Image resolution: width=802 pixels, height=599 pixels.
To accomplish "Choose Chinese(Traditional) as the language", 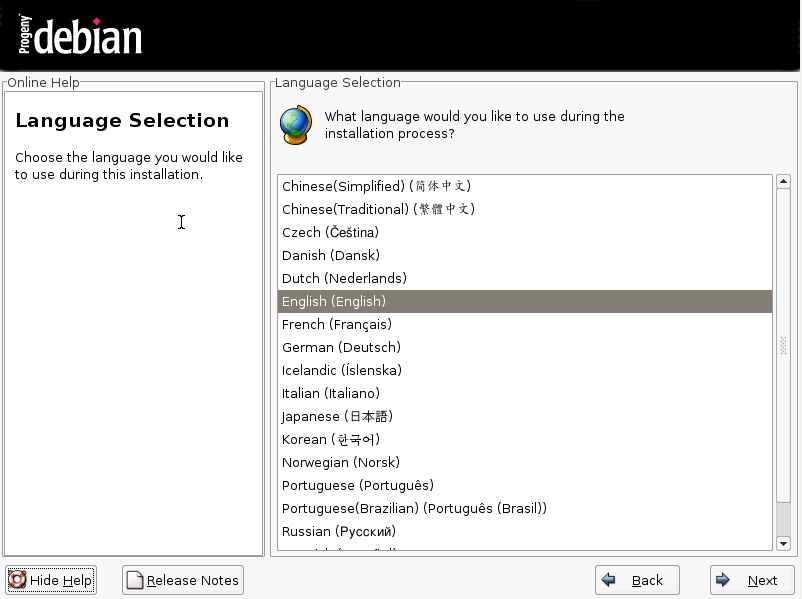I will [378, 209].
